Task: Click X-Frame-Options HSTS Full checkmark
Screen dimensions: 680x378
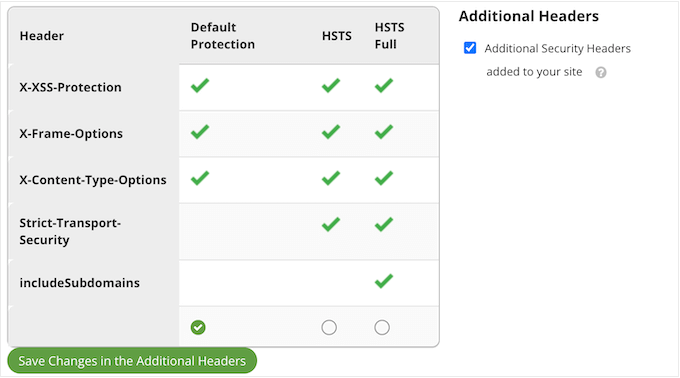Action: pos(384,132)
